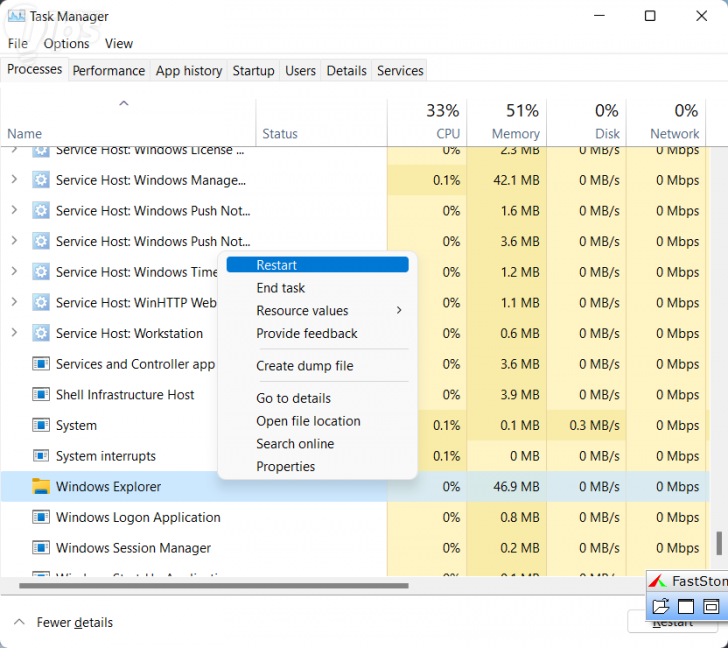Select the System interrupts row

[355, 456]
